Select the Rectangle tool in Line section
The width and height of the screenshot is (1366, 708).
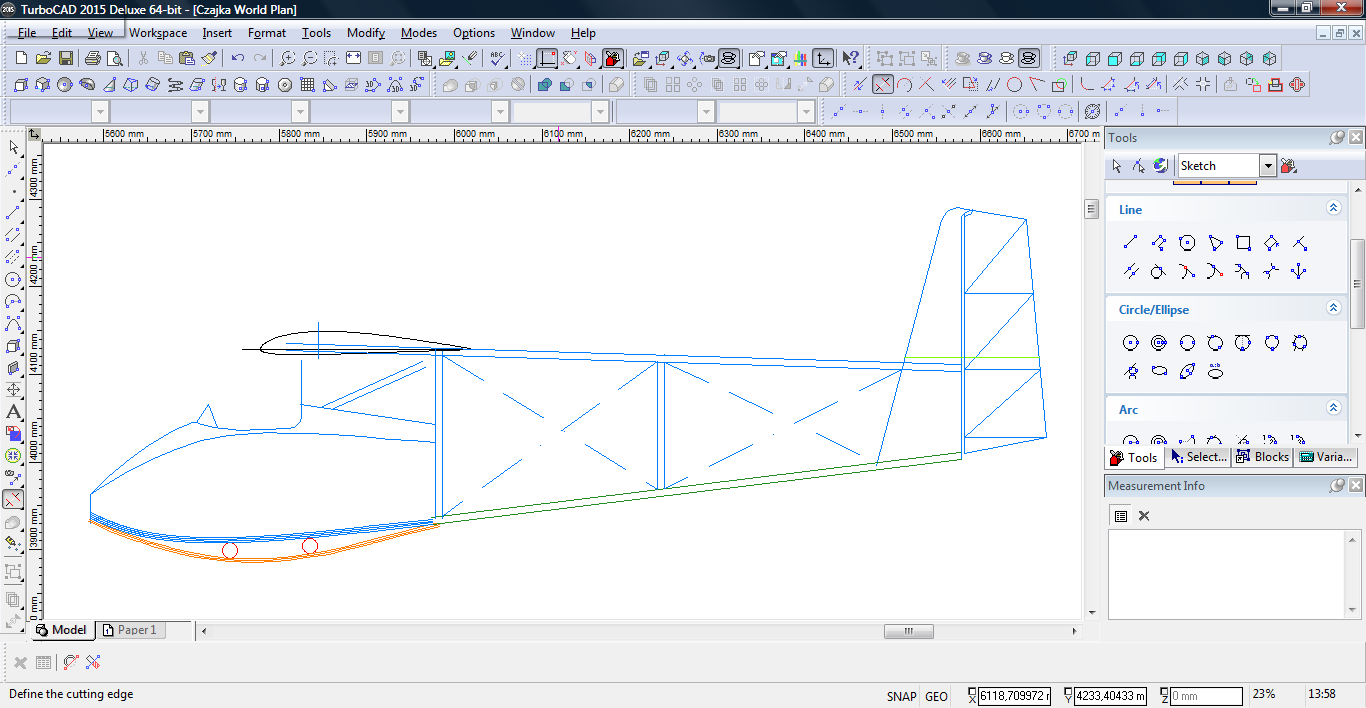[1243, 242]
